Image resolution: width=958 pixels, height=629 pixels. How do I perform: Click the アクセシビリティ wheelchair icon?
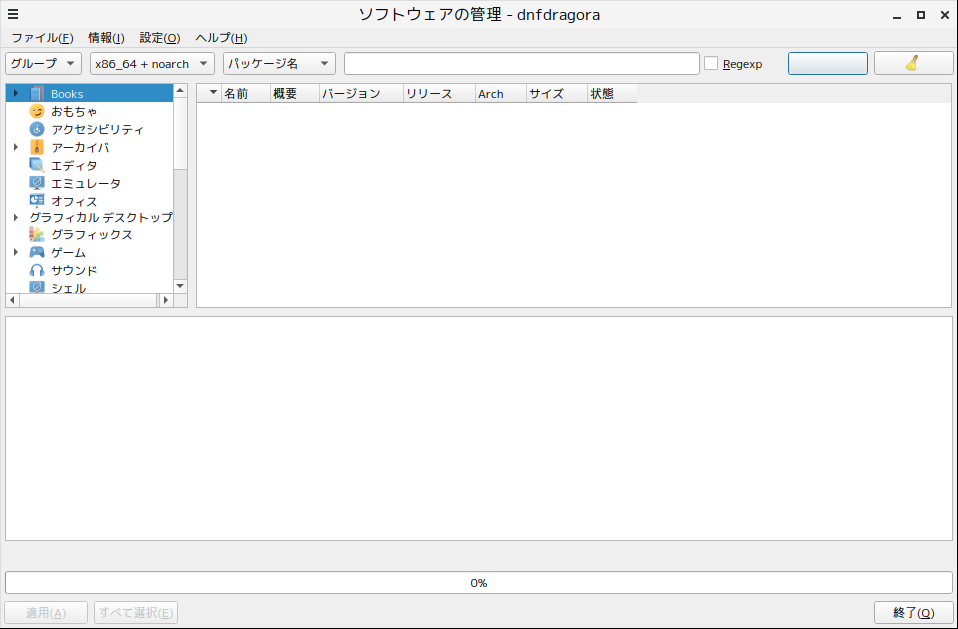37,129
